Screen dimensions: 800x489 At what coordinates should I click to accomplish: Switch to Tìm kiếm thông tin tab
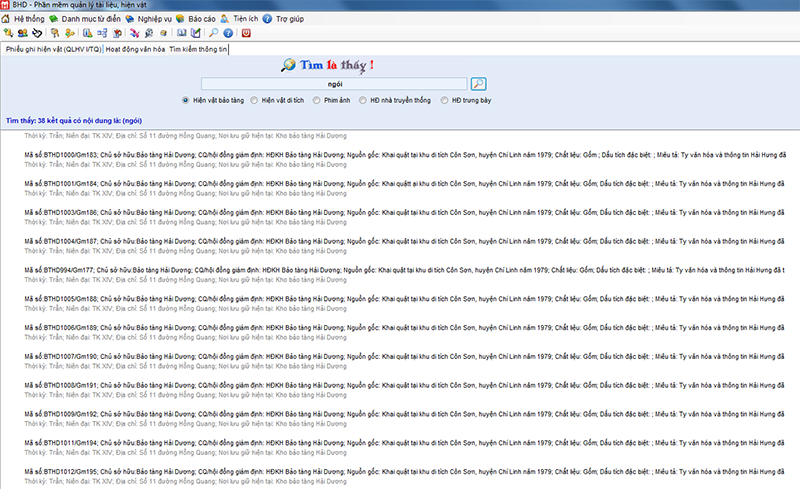(x=198, y=49)
